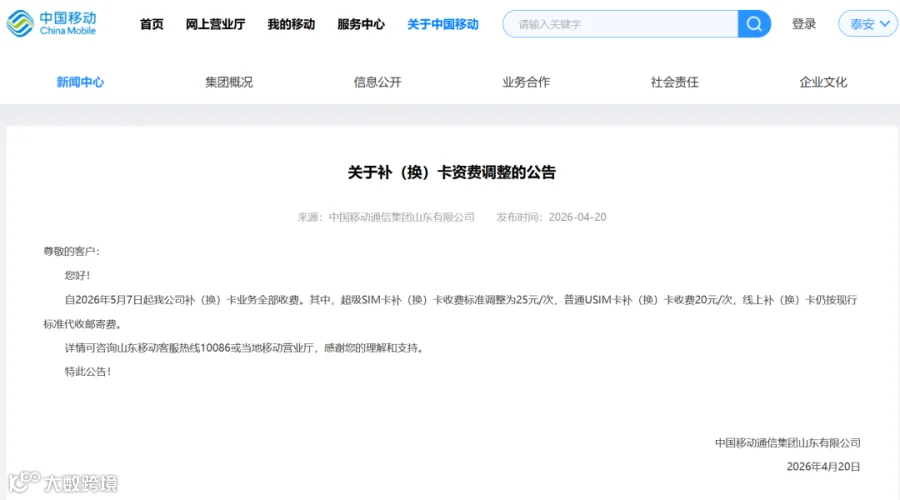
Task: Click the line 特此公告！
Action: tap(88, 372)
